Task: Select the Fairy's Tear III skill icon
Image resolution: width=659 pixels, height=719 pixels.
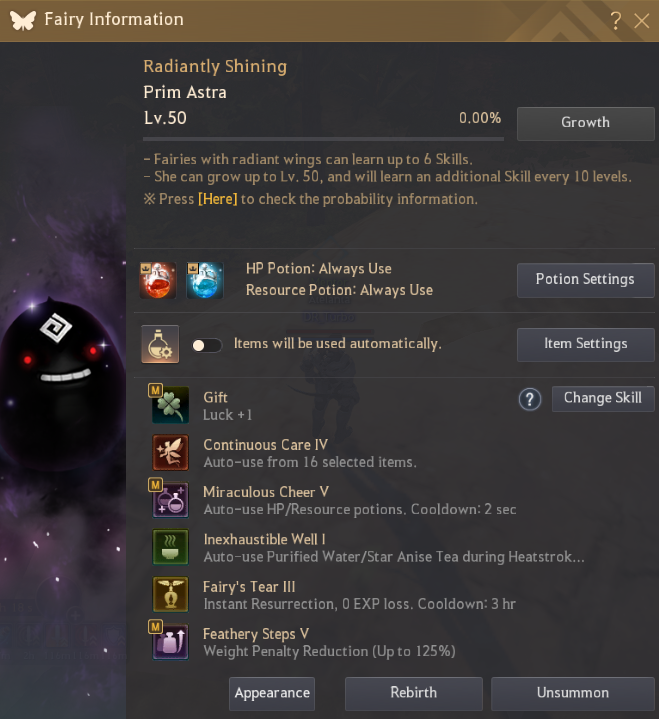Action: coord(170,594)
